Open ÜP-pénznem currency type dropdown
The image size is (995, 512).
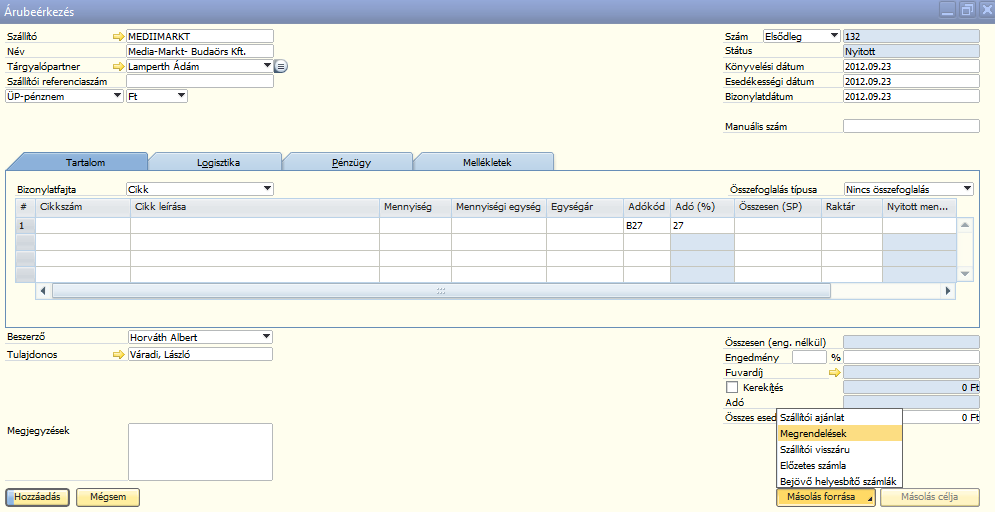tap(117, 96)
